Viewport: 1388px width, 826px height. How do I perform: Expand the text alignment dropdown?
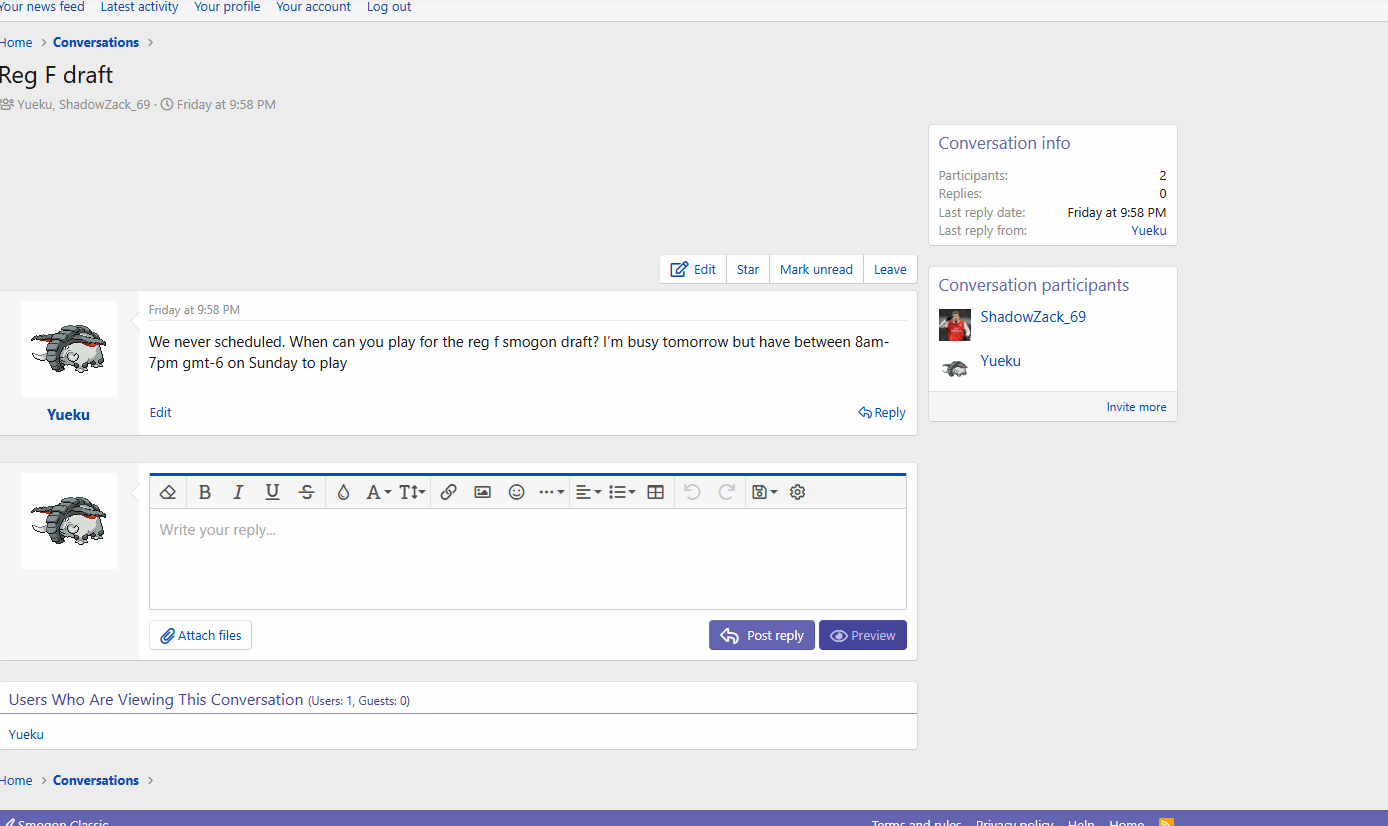[x=588, y=492]
